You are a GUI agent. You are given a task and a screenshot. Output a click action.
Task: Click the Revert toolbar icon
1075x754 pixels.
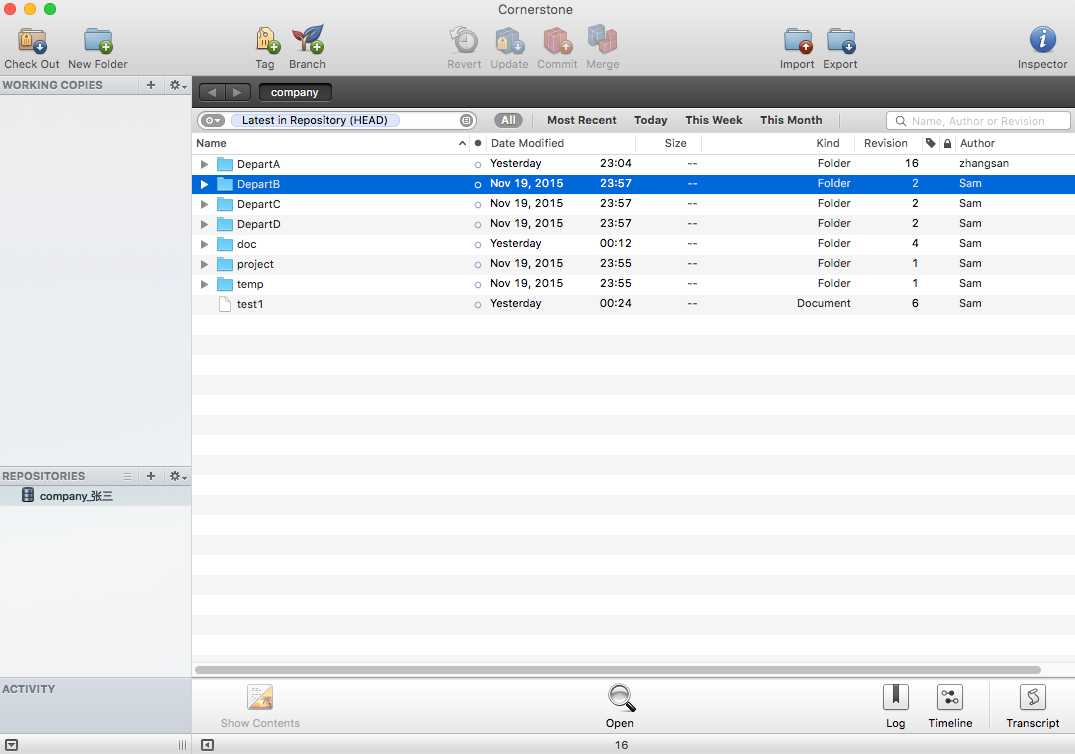pos(464,40)
